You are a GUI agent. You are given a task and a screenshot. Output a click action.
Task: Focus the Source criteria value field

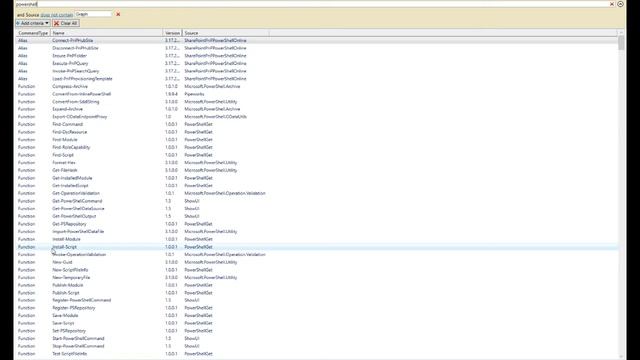[x=93, y=14]
